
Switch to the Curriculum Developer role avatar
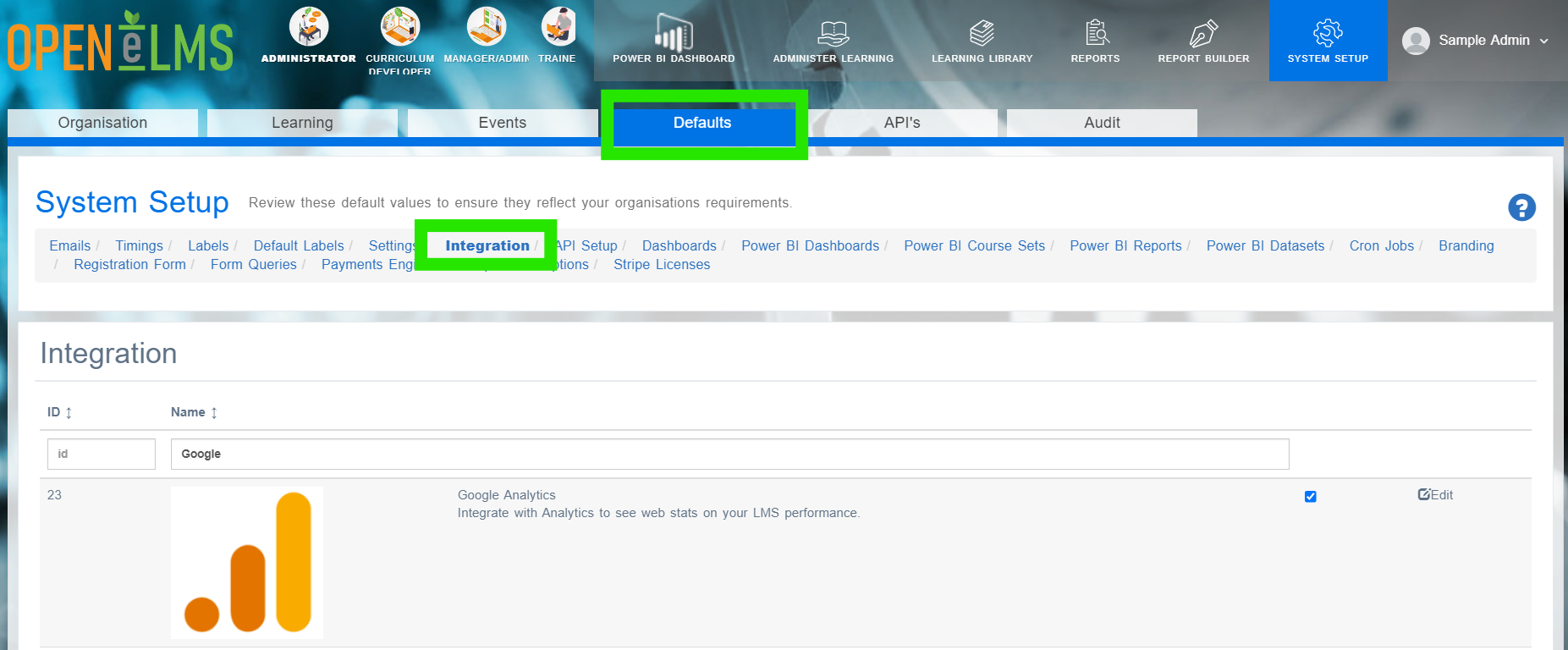tap(399, 26)
